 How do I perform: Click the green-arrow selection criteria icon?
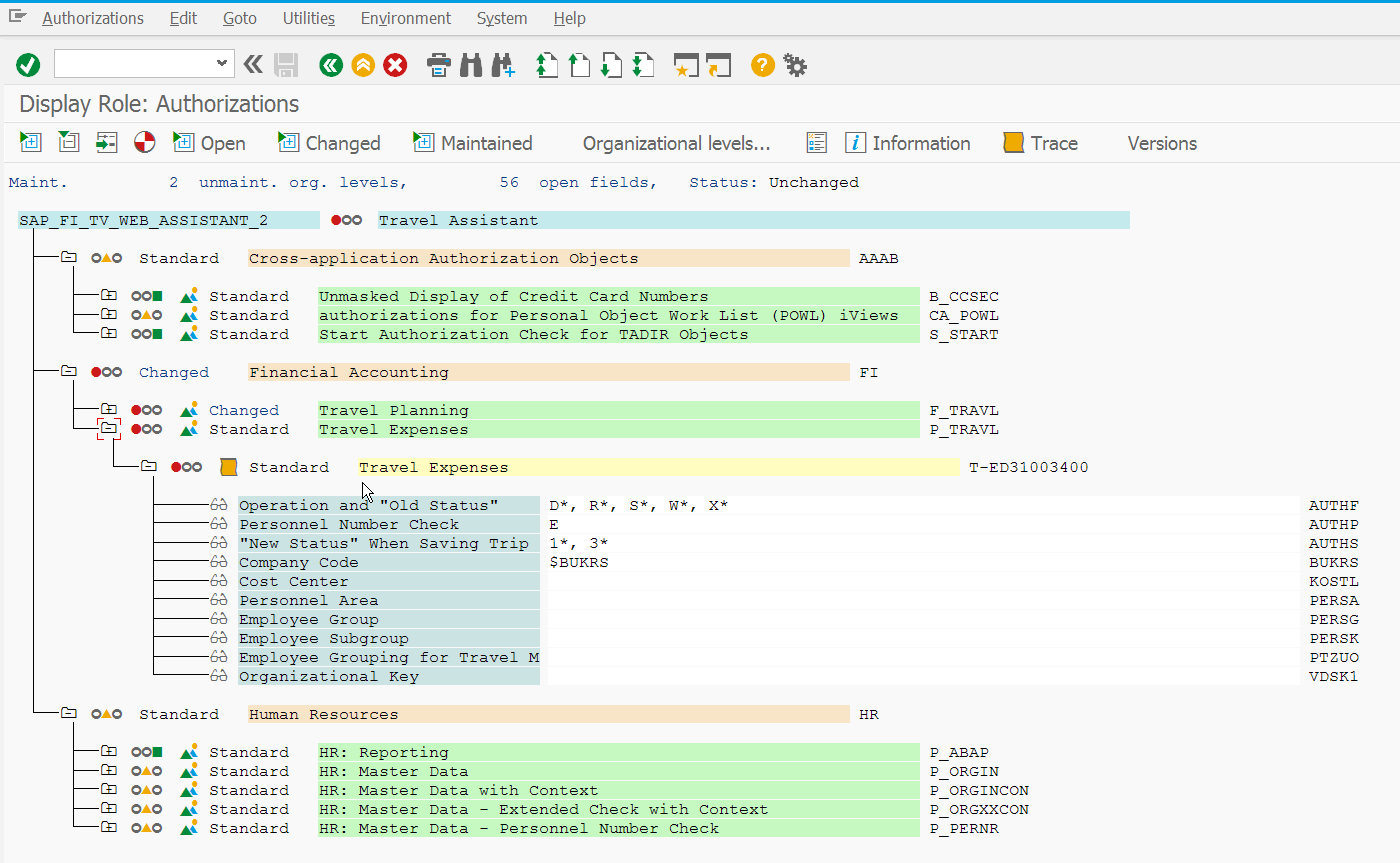point(107,143)
